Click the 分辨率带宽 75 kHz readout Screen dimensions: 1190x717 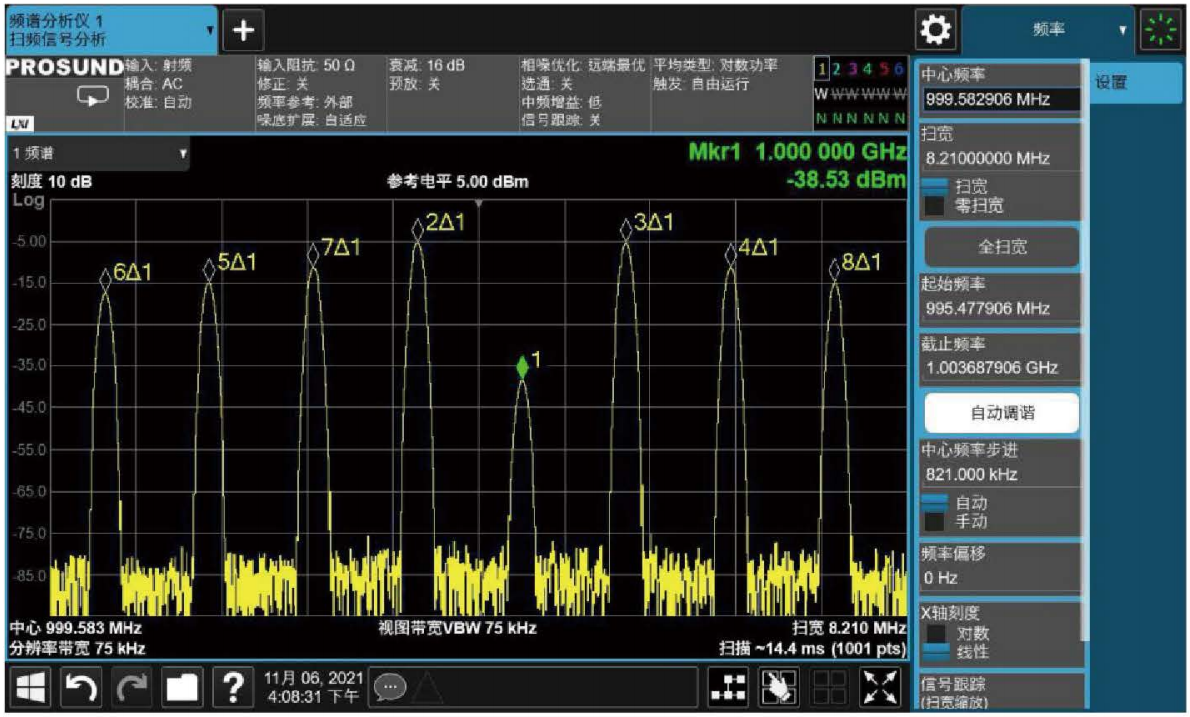pos(77,649)
